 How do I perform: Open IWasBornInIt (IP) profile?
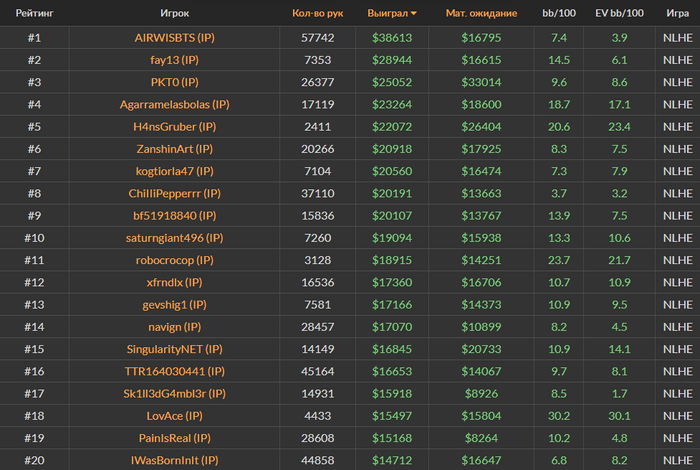point(175,460)
